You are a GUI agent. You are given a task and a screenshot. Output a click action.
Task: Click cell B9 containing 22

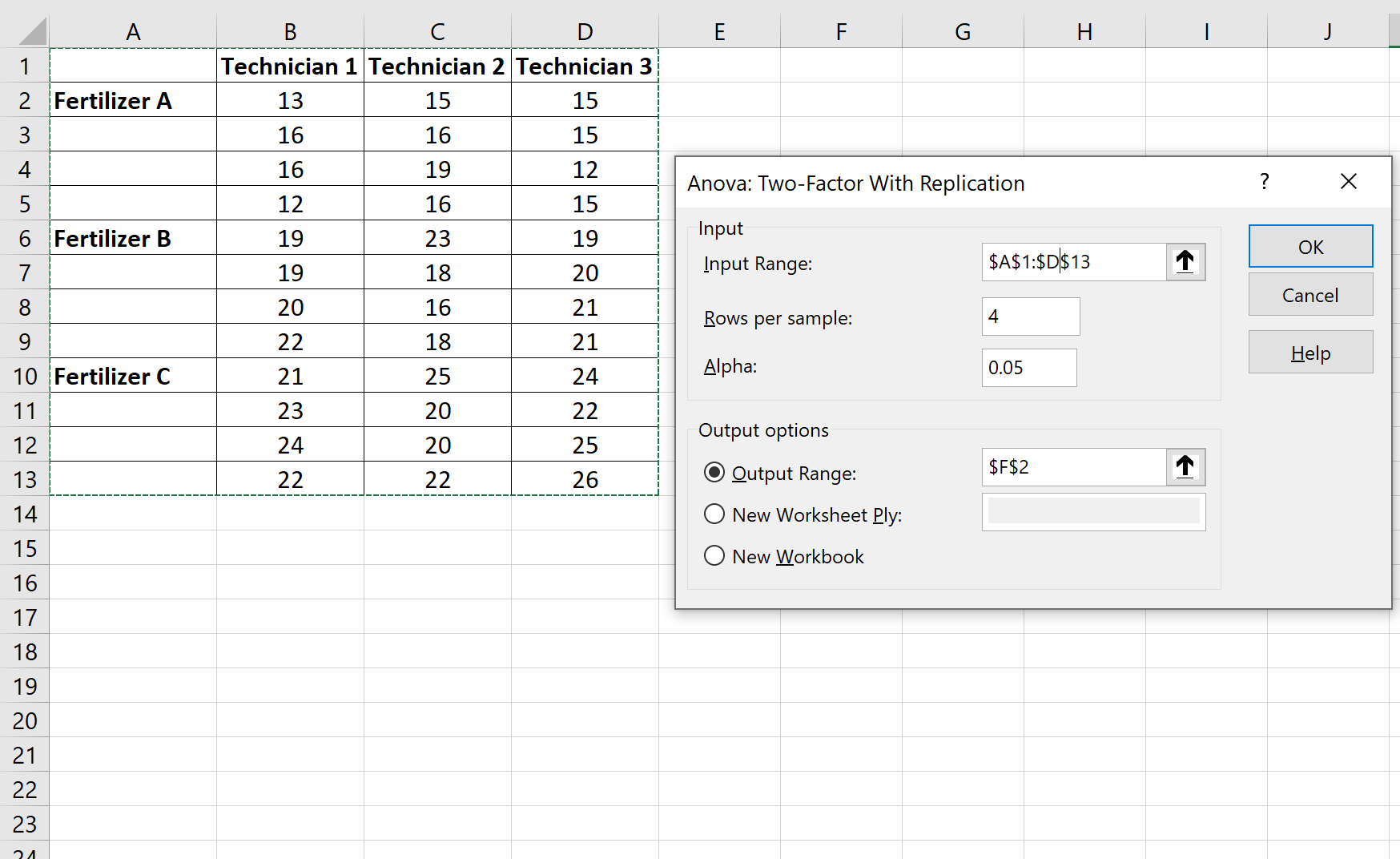tap(290, 341)
